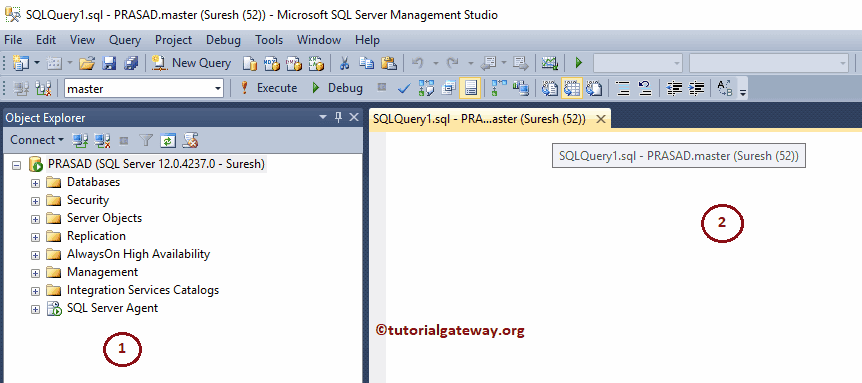Toggle Include Client Statistics
Viewport: 862px width, 383px height.
point(521,88)
